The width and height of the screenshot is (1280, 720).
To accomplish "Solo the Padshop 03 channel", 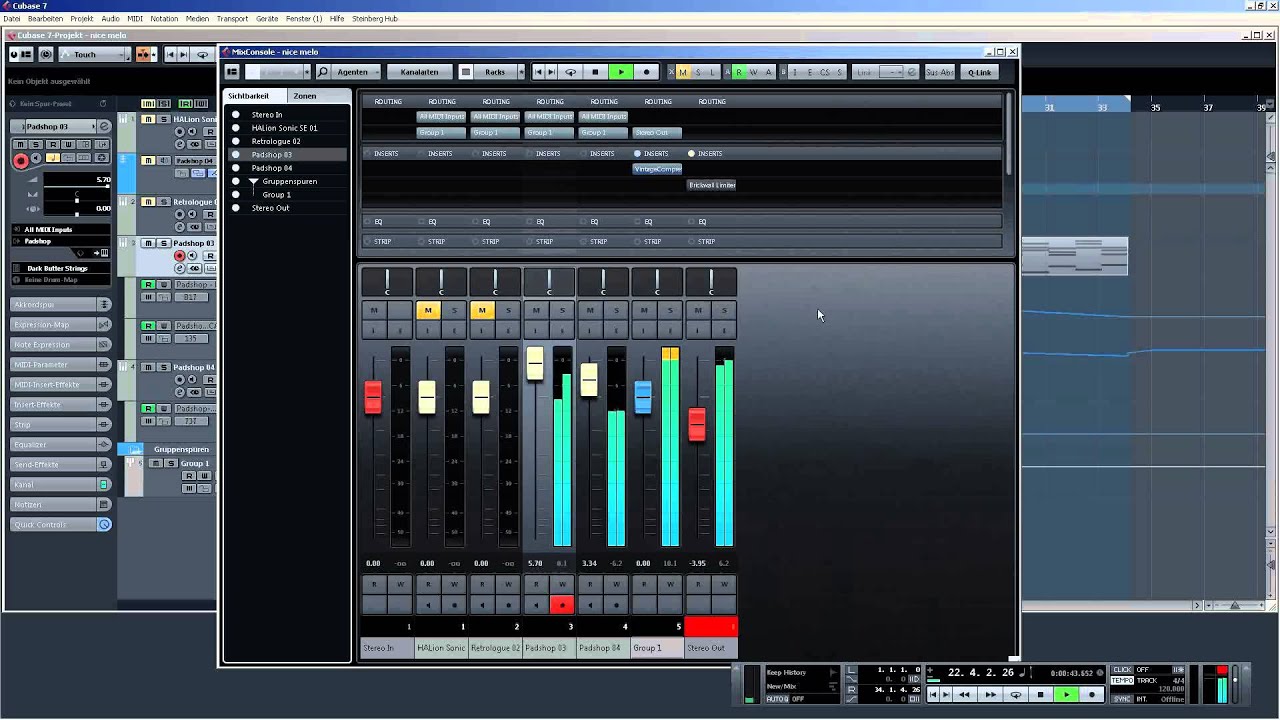I will tap(562, 310).
